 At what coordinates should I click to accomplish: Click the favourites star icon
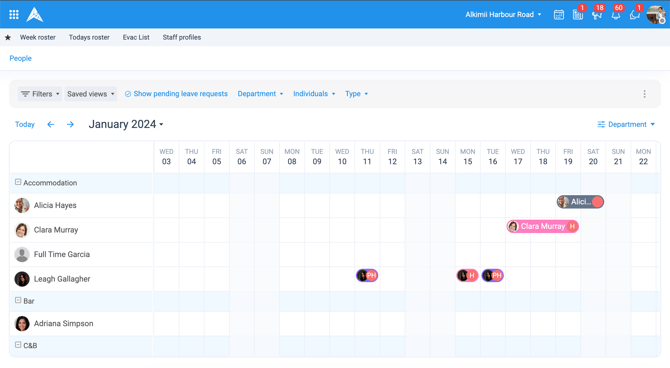(x=8, y=38)
